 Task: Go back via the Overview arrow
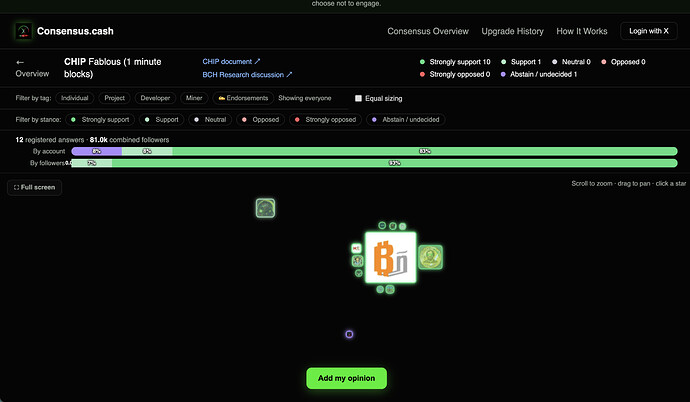tap(32, 68)
